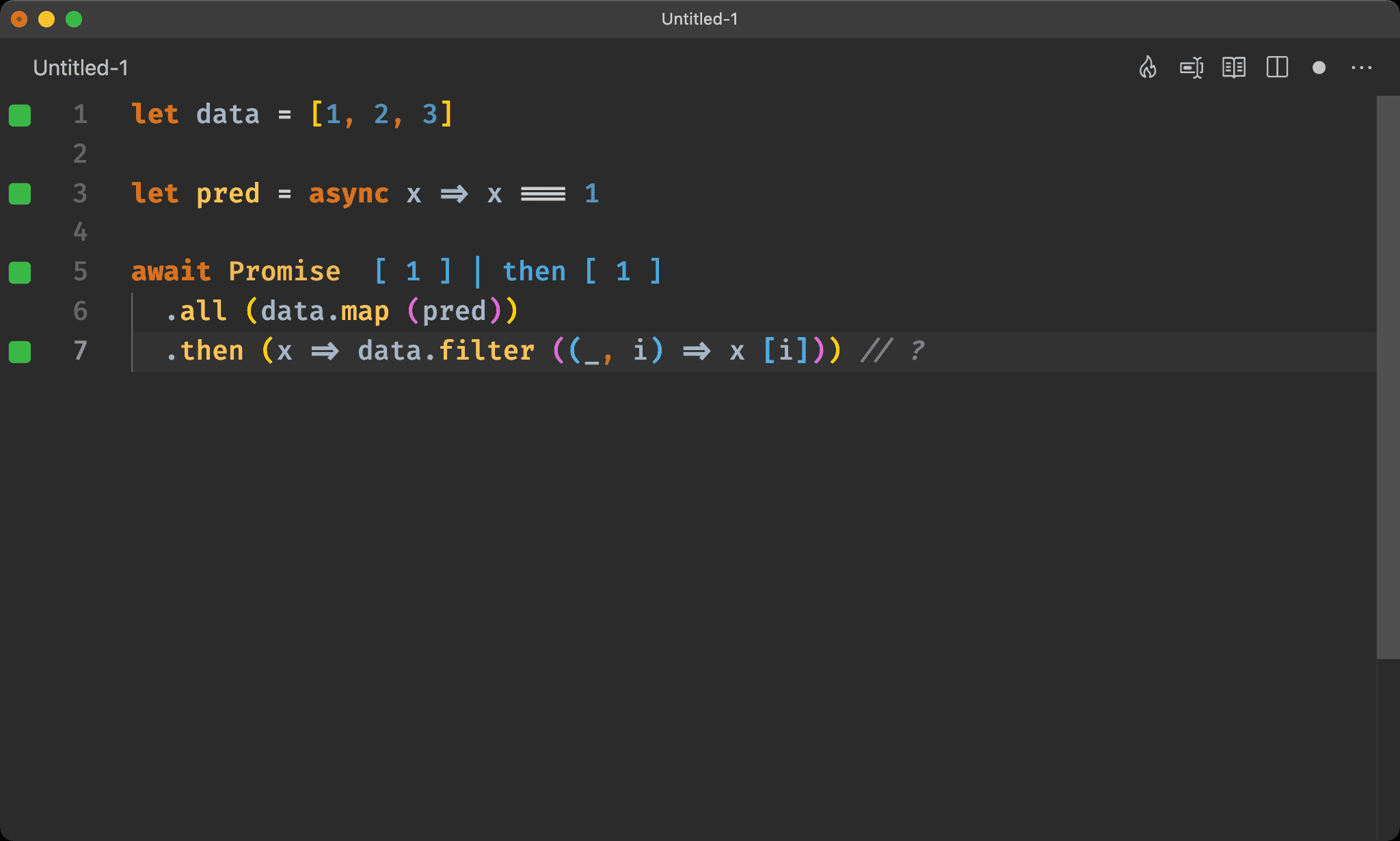This screenshot has width=1400, height=841.
Task: Open the open-book preview icon
Action: pyautogui.click(x=1234, y=68)
